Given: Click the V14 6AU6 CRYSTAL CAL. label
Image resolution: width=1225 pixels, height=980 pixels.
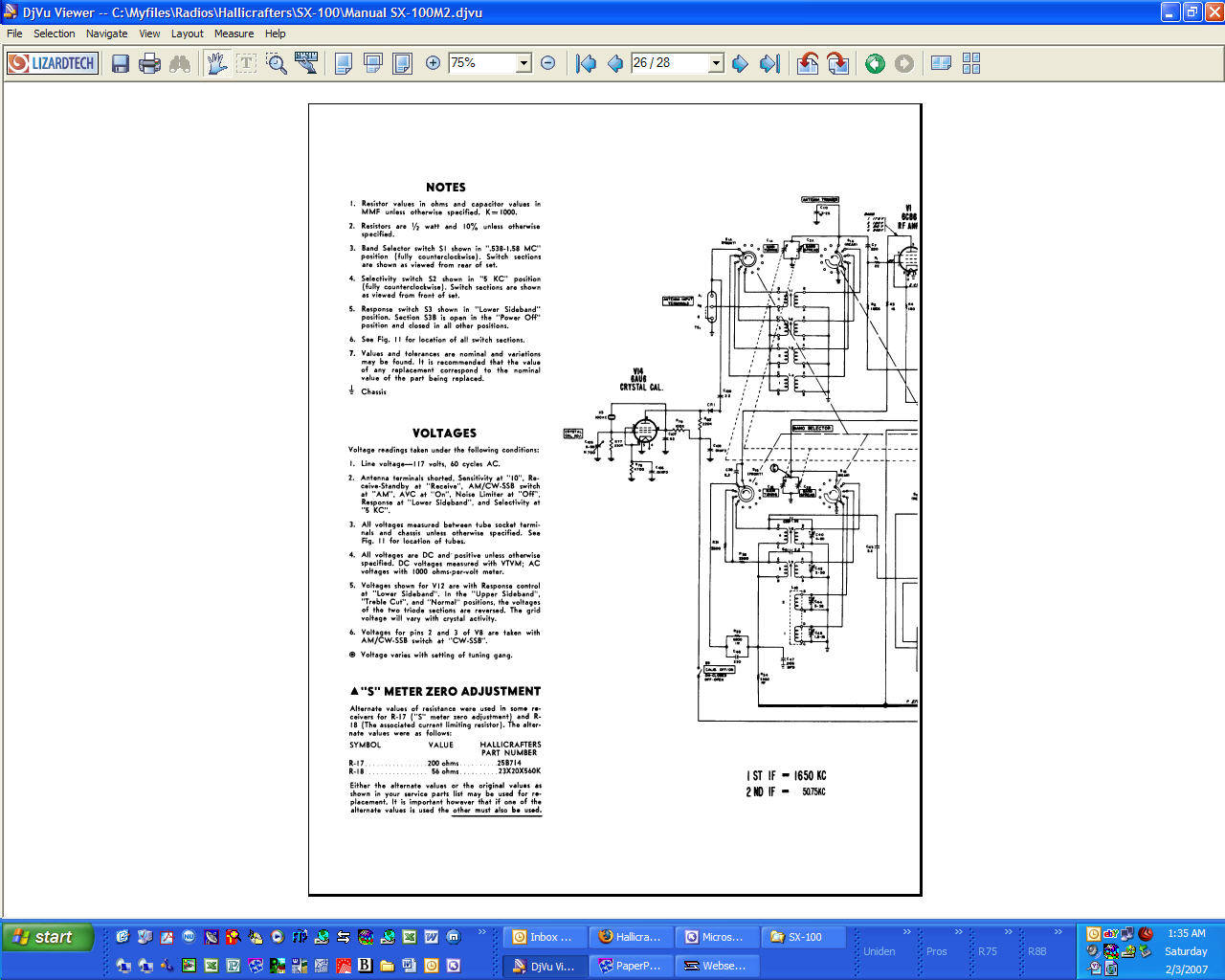Looking at the screenshot, I should [641, 379].
